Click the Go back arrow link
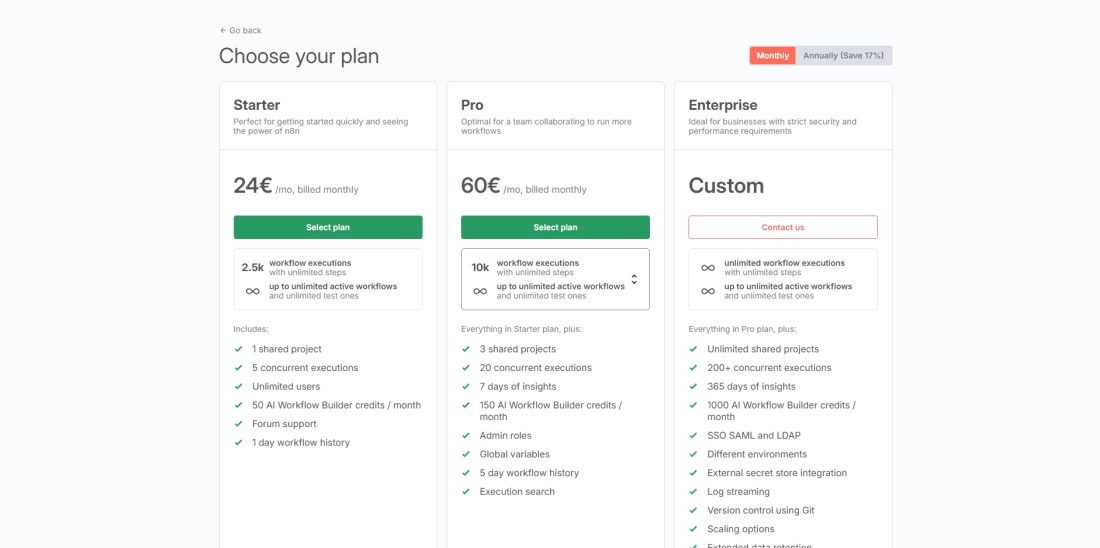Screen dimensions: 1100x548 [240, 30]
